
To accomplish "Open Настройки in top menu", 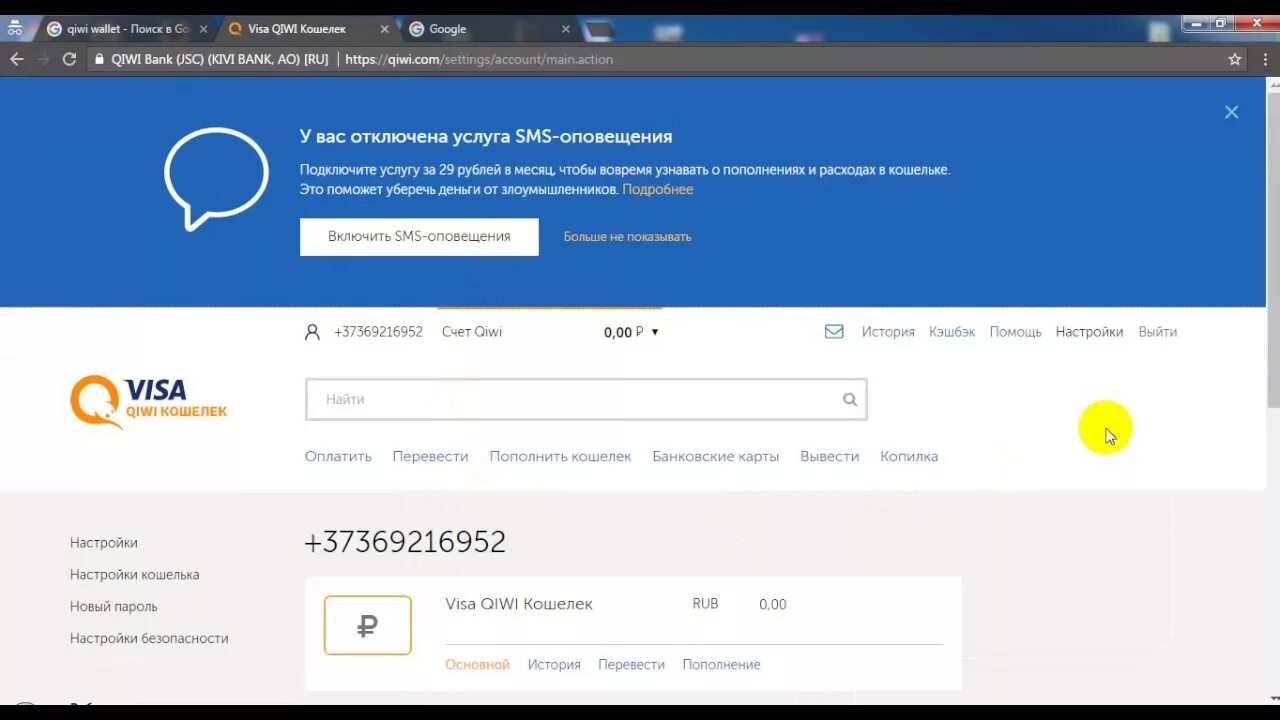I will [1089, 332].
